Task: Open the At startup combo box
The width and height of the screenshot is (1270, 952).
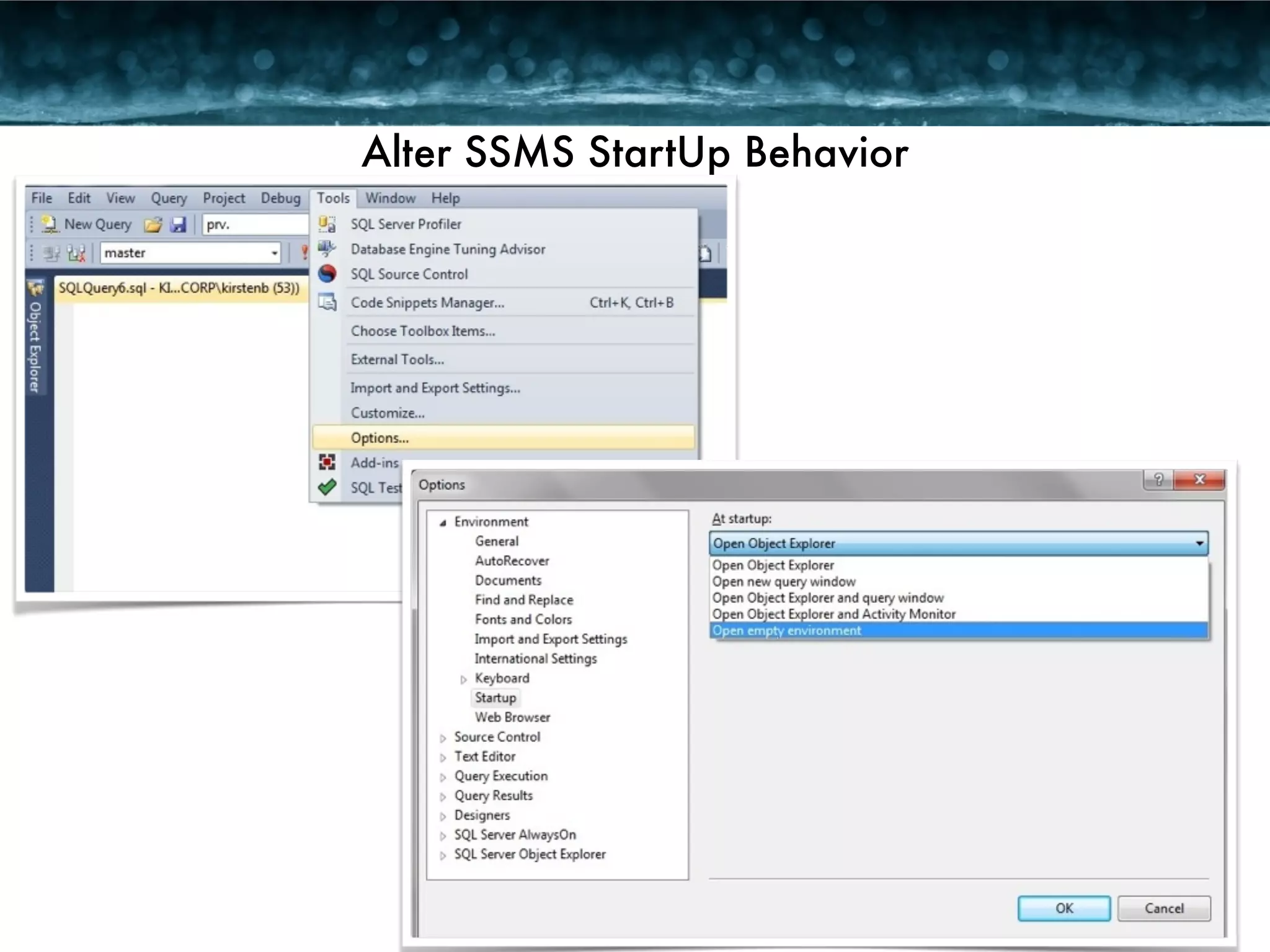Action: pyautogui.click(x=1199, y=544)
